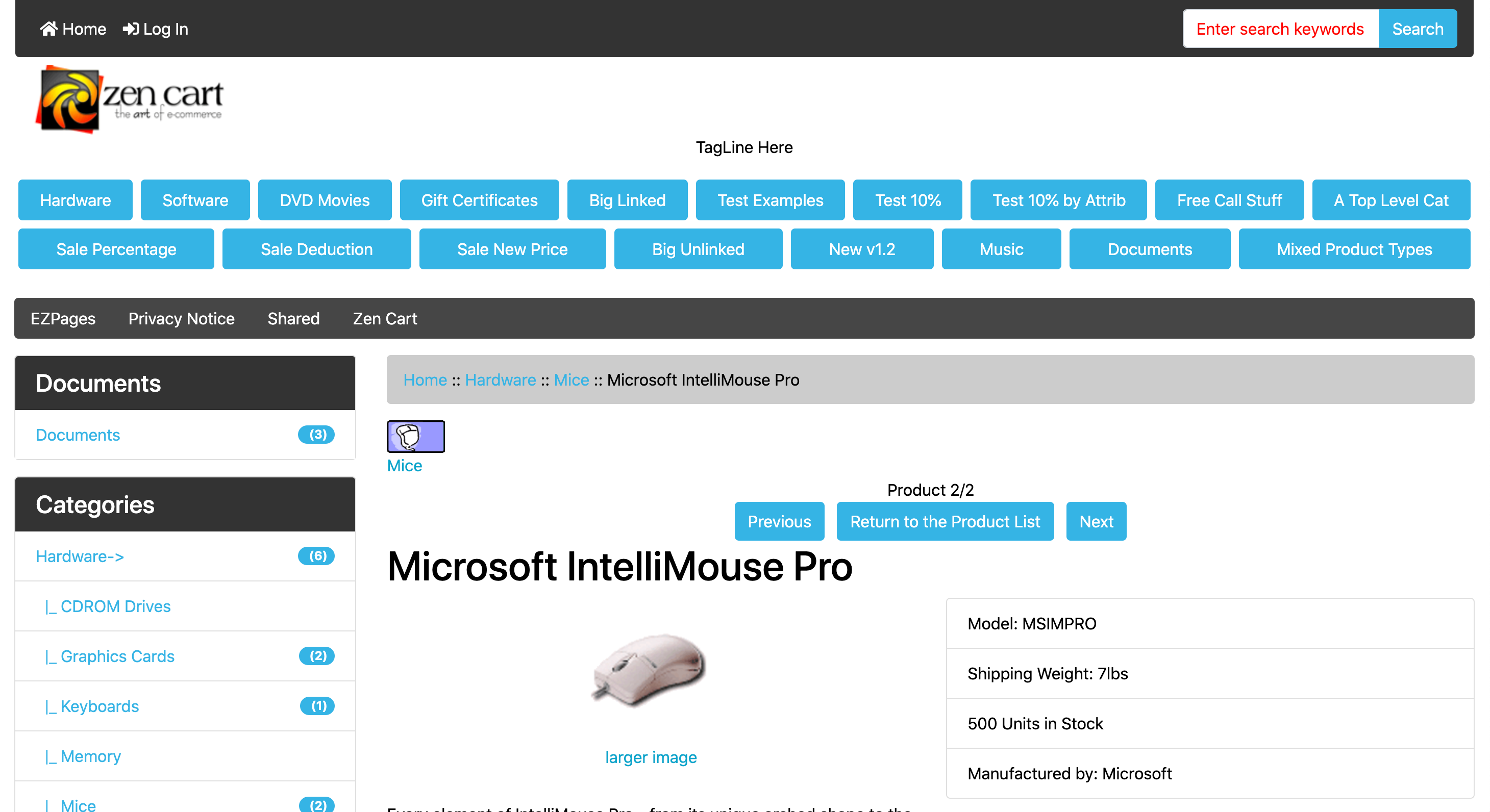The height and width of the screenshot is (812, 1490).
Task: Expand the Hardware-> category tree item
Action: (x=79, y=557)
